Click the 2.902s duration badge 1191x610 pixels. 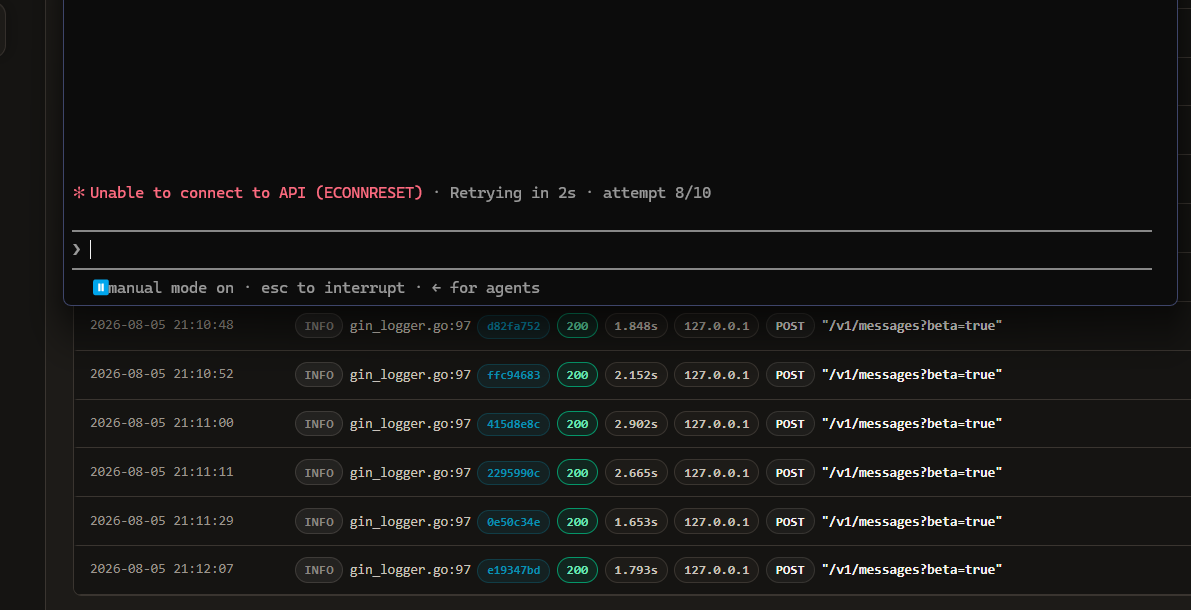pos(637,424)
